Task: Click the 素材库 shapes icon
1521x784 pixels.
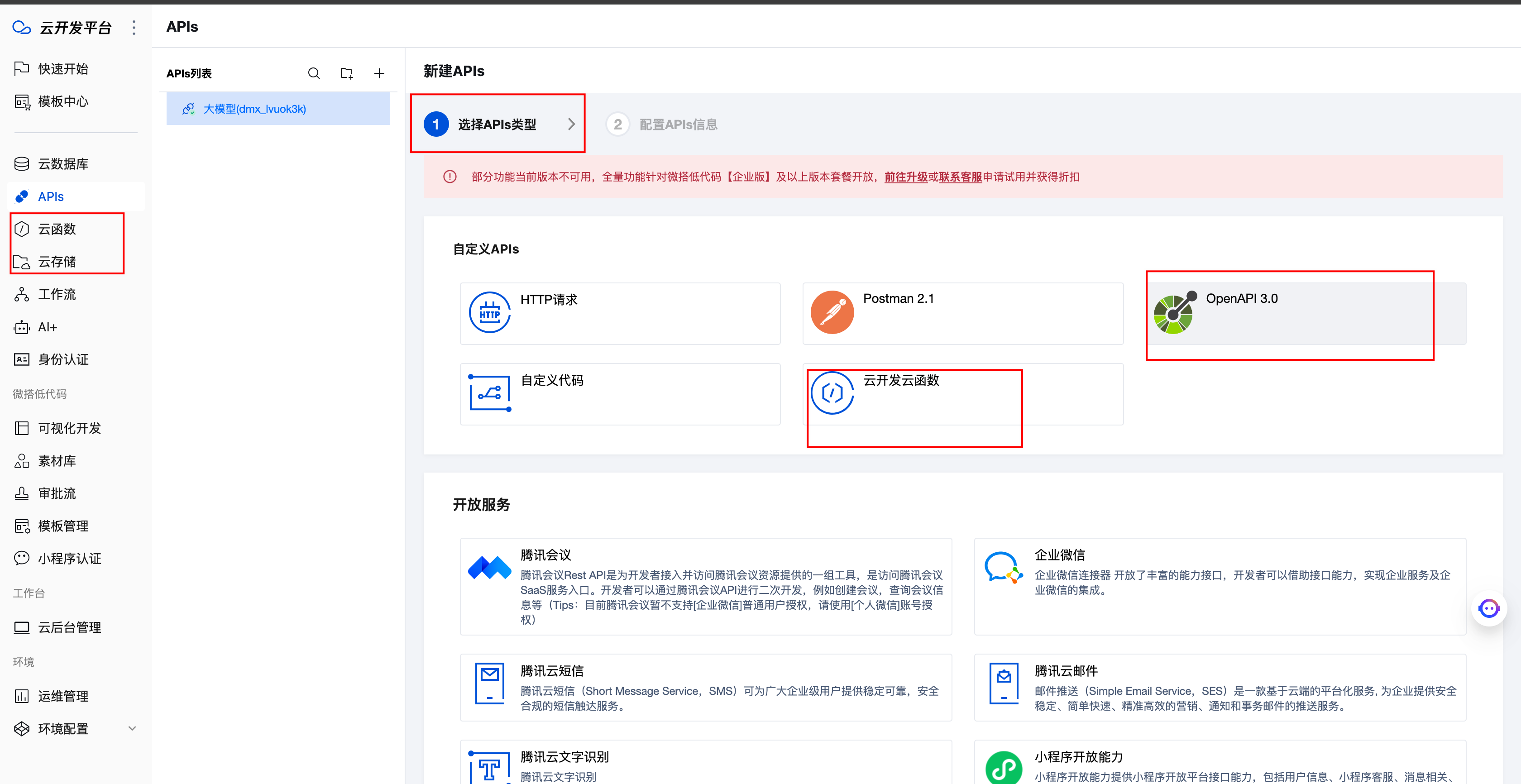Action: [22, 460]
